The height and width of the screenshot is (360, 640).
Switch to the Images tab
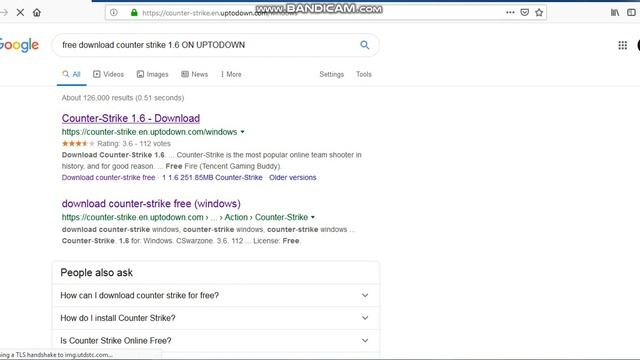click(x=152, y=74)
